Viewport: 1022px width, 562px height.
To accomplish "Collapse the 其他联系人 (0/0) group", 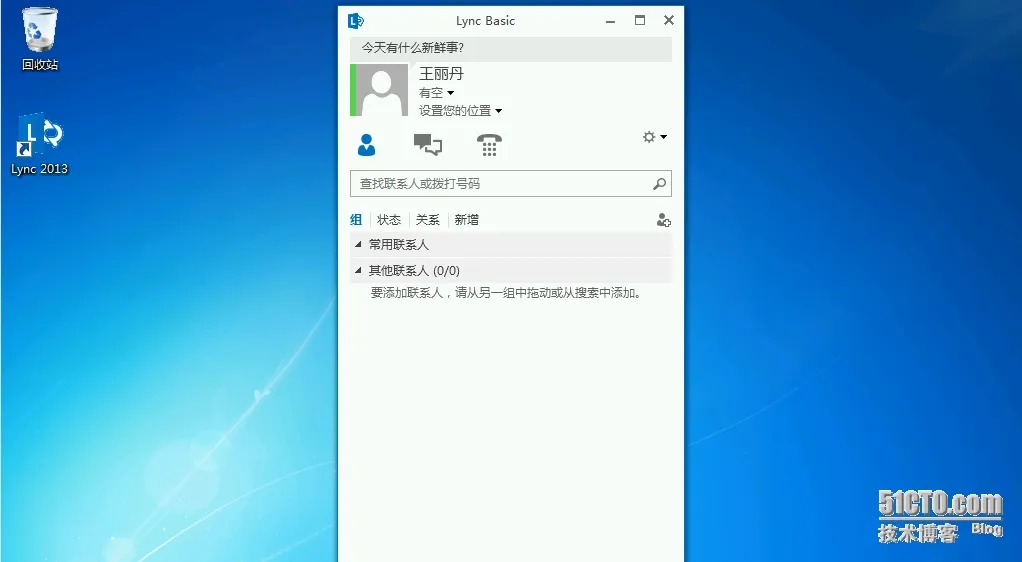I will pos(358,270).
